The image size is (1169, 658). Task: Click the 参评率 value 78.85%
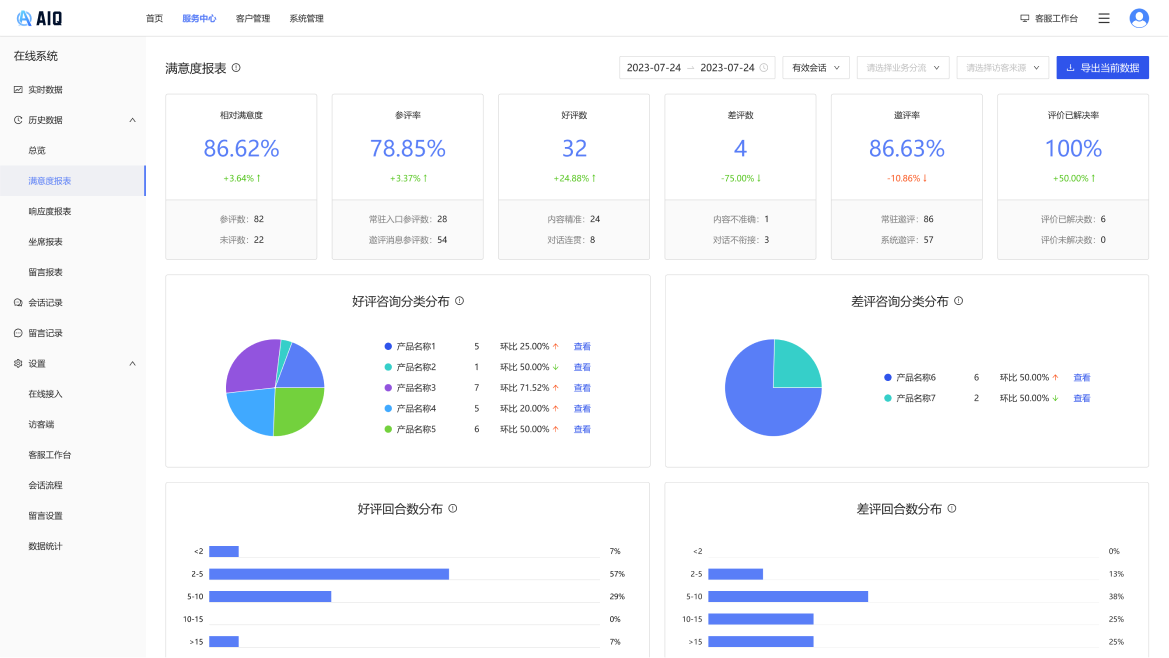[408, 148]
